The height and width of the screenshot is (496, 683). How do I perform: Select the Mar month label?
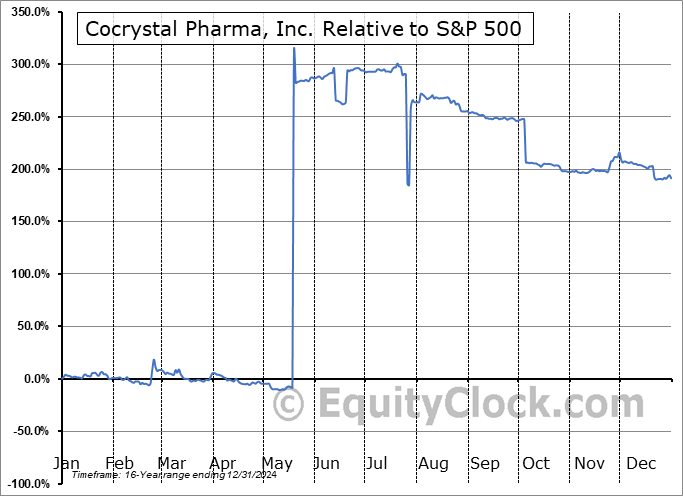click(x=171, y=464)
